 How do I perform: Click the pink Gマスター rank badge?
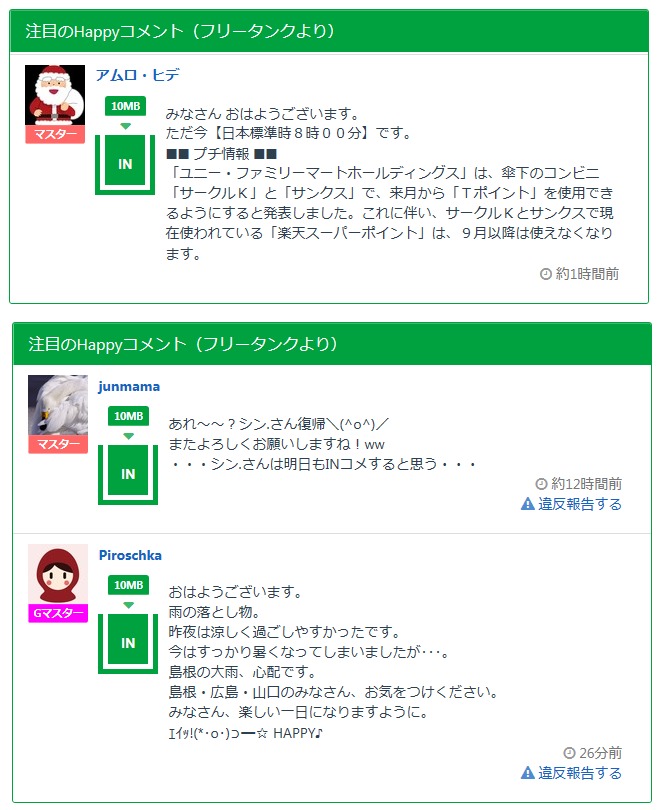click(58, 613)
